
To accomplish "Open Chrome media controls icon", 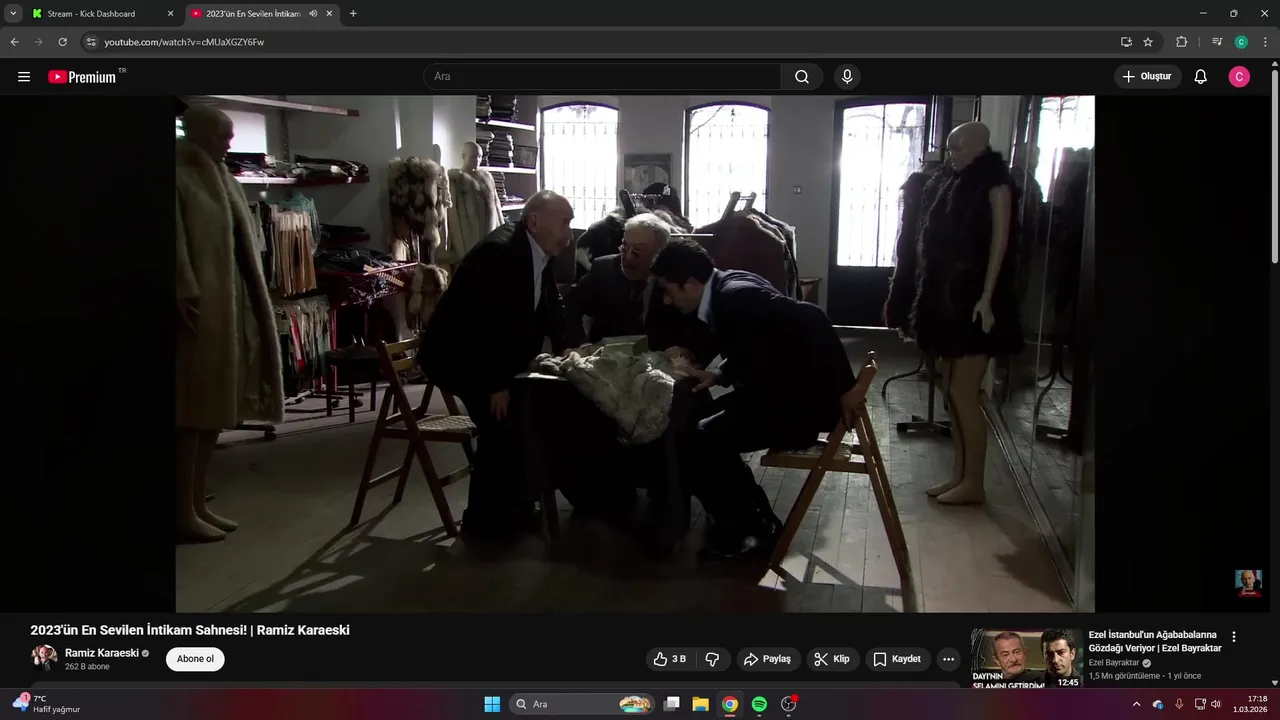I will pos(1217,42).
